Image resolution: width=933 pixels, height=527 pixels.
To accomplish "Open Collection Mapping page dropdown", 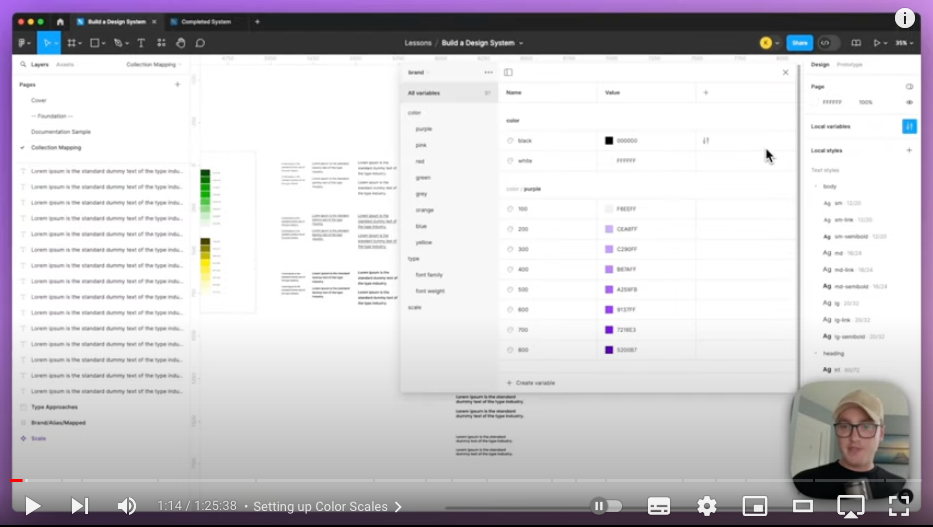I will coord(154,64).
